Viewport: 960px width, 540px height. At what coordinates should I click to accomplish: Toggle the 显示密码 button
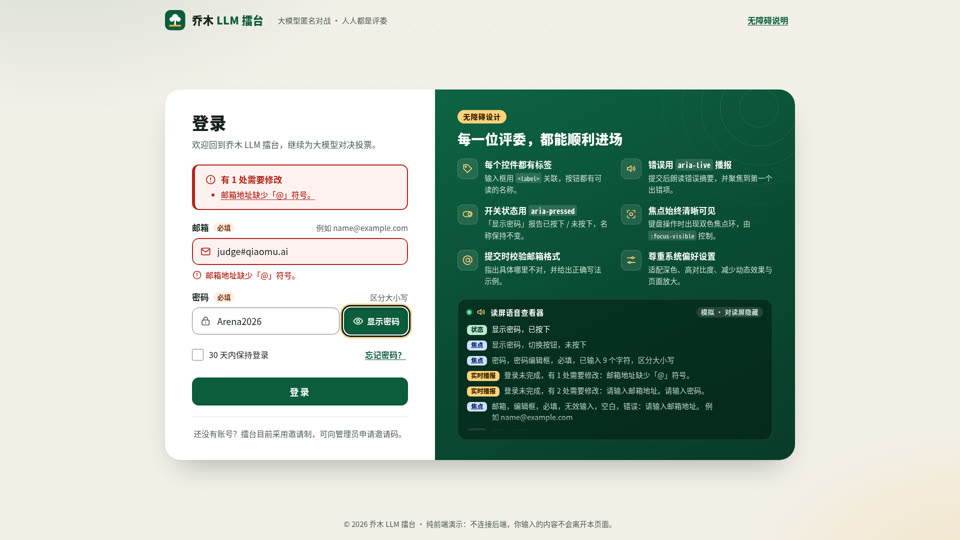click(376, 321)
